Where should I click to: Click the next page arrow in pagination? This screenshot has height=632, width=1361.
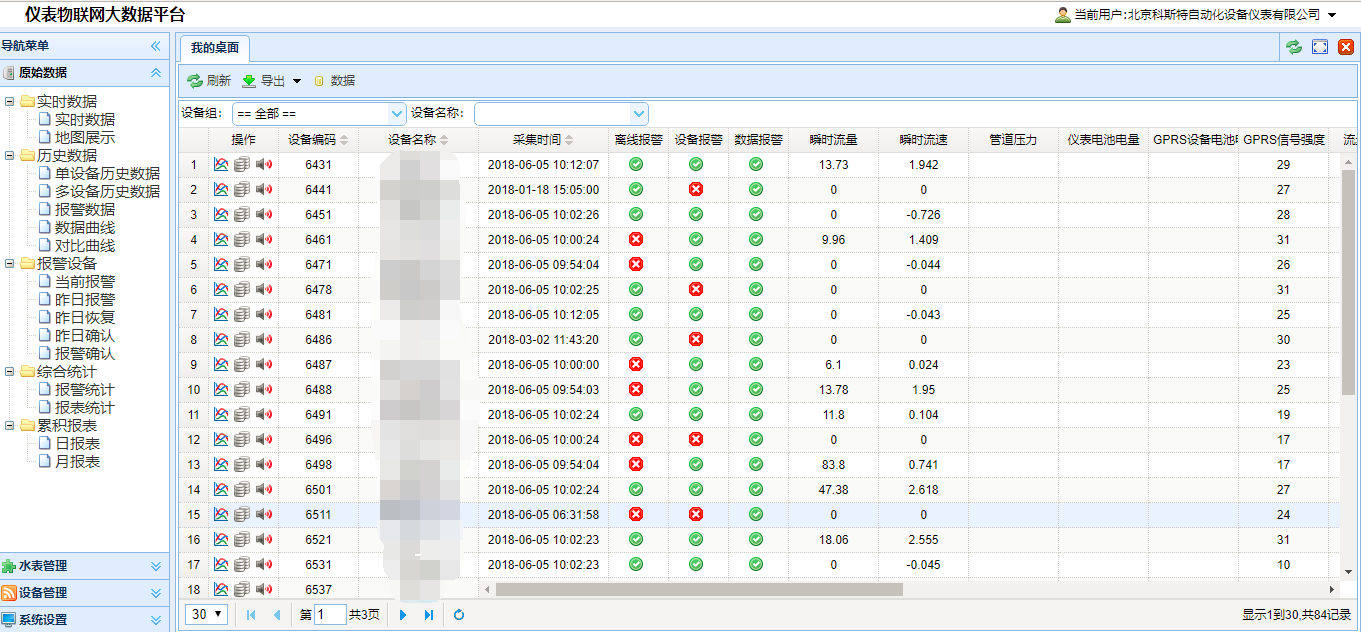[402, 614]
